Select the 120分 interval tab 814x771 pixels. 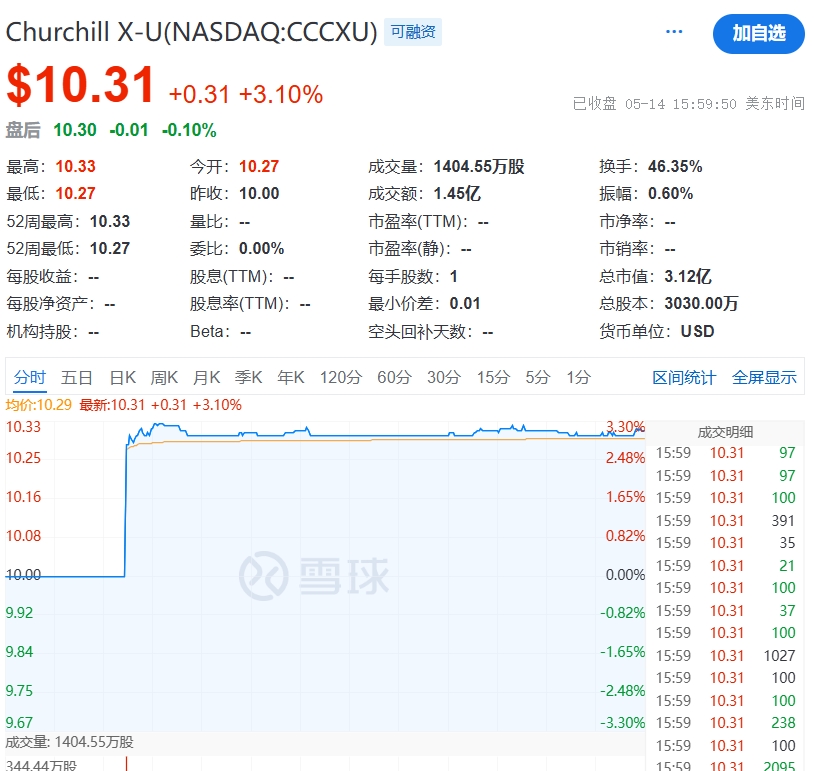(341, 377)
